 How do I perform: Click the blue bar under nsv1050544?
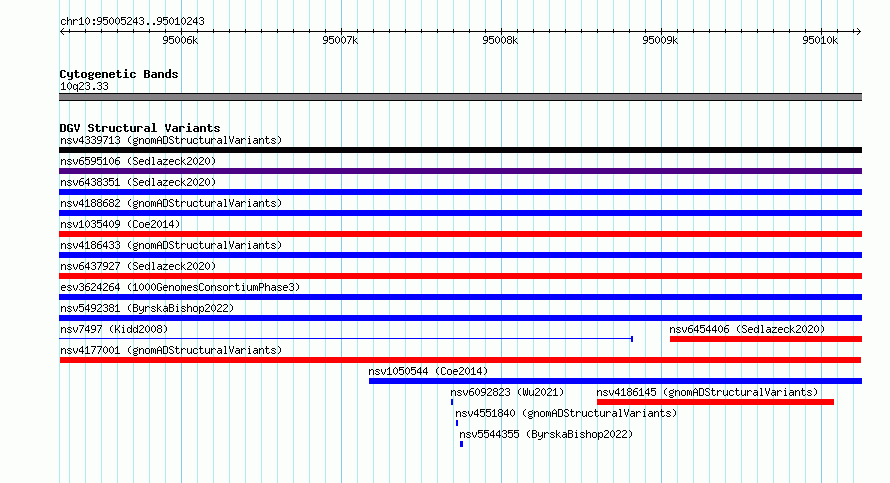point(615,381)
